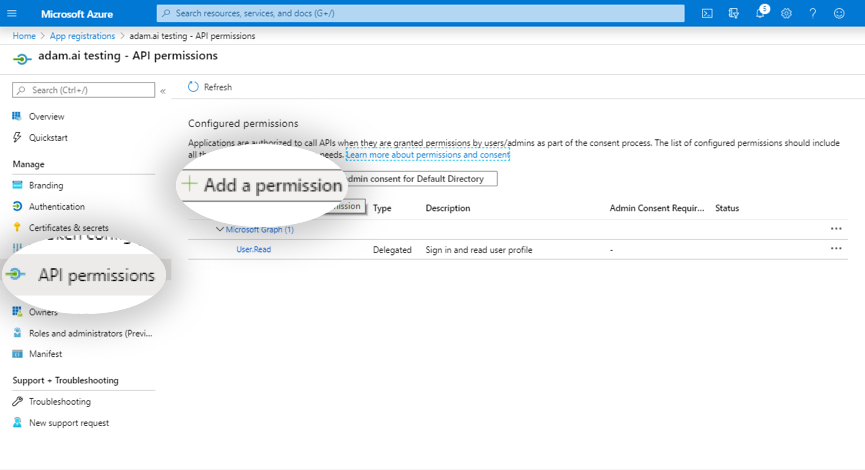Click the Refresh icon
This screenshot has height=470, width=865.
point(193,87)
